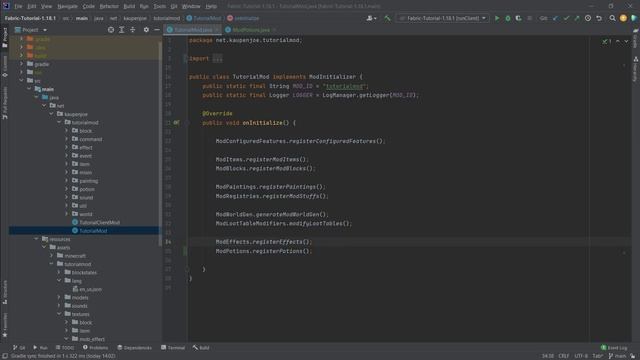640x360 pixels.
Task: Open the Git tool window tab
Action: (19, 348)
